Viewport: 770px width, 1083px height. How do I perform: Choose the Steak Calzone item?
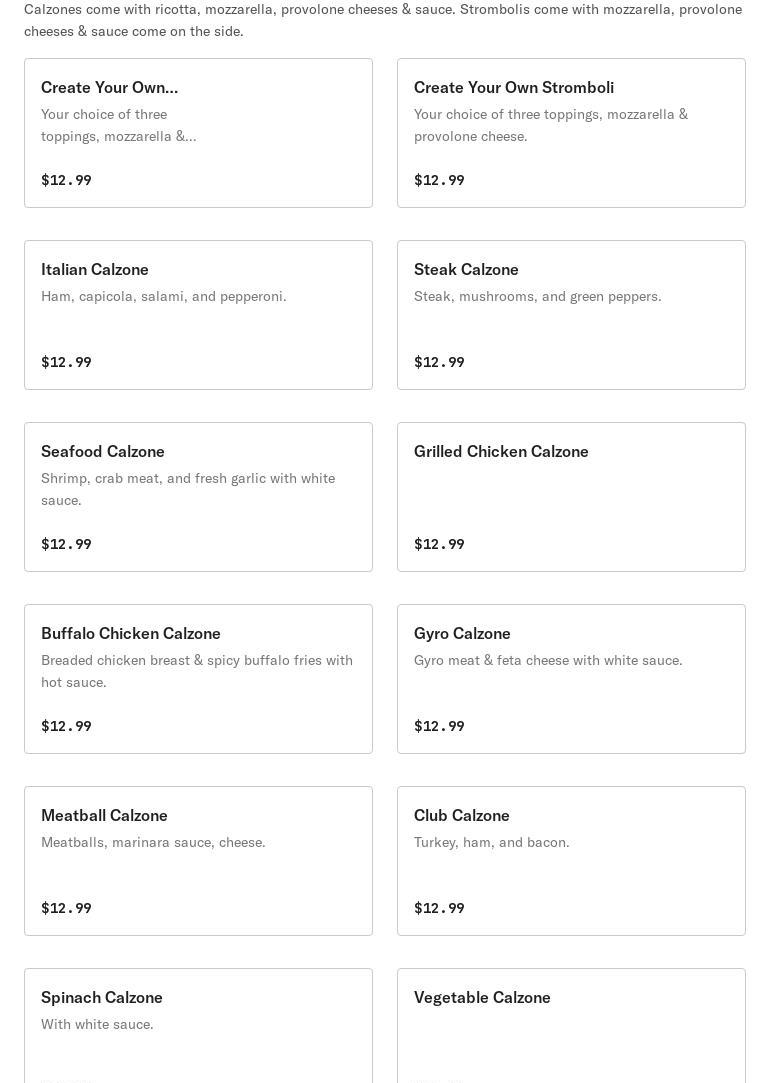571,315
